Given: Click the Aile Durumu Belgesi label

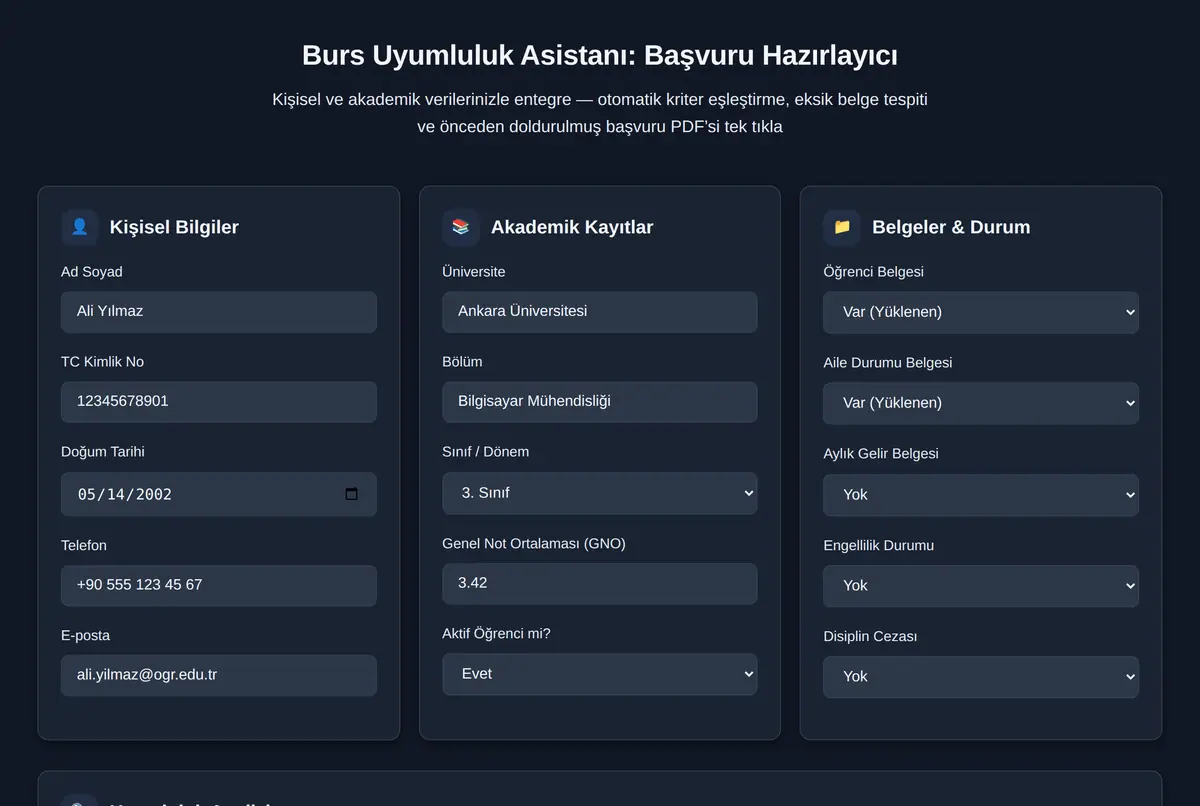Looking at the screenshot, I should tap(888, 363).
